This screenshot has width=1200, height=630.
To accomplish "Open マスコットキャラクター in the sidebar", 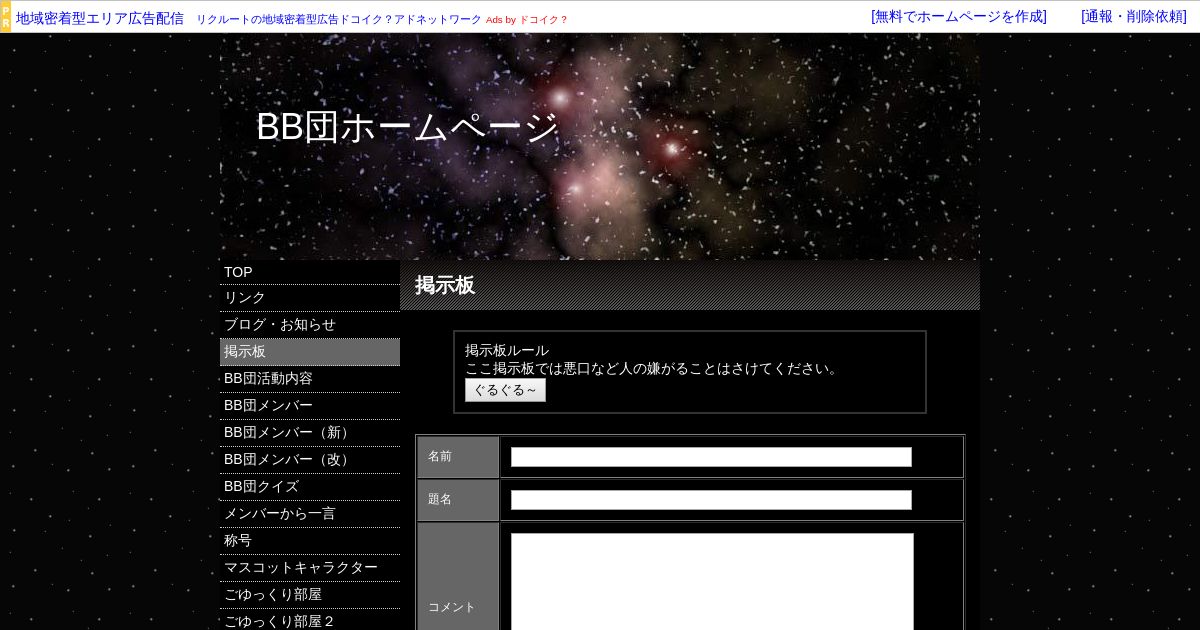I will [x=310, y=568].
